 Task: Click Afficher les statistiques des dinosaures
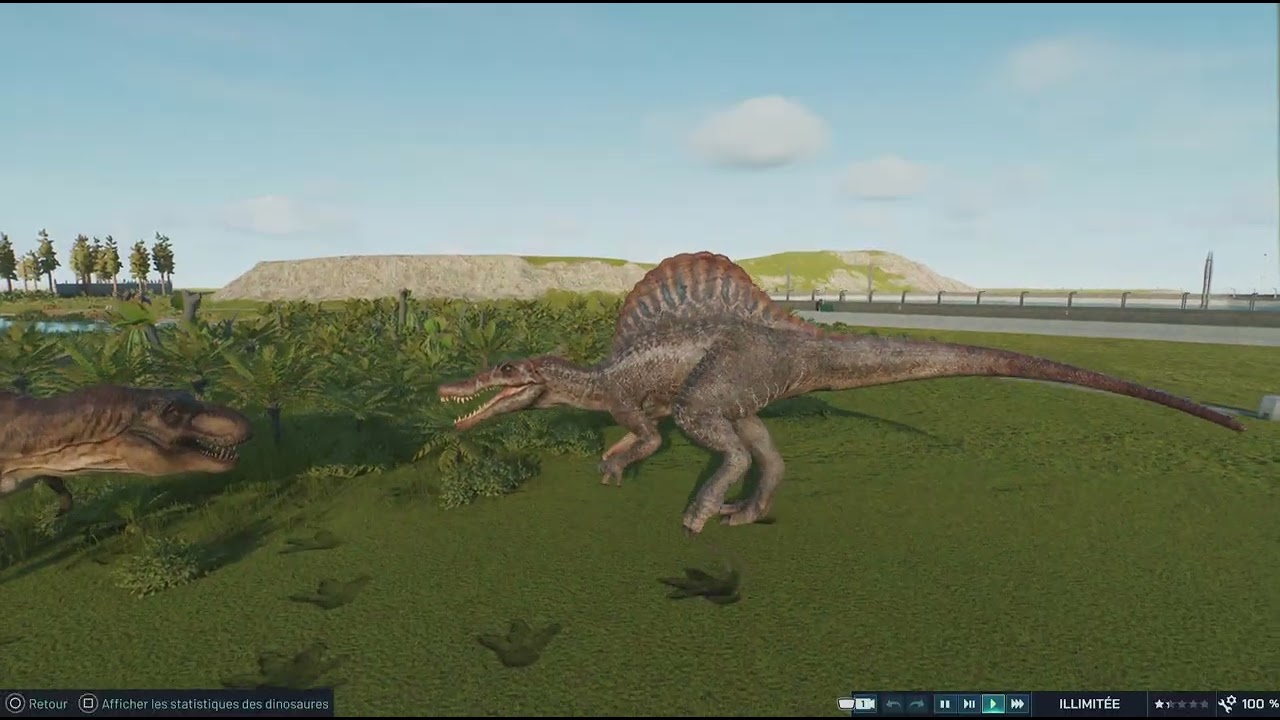[x=215, y=704]
